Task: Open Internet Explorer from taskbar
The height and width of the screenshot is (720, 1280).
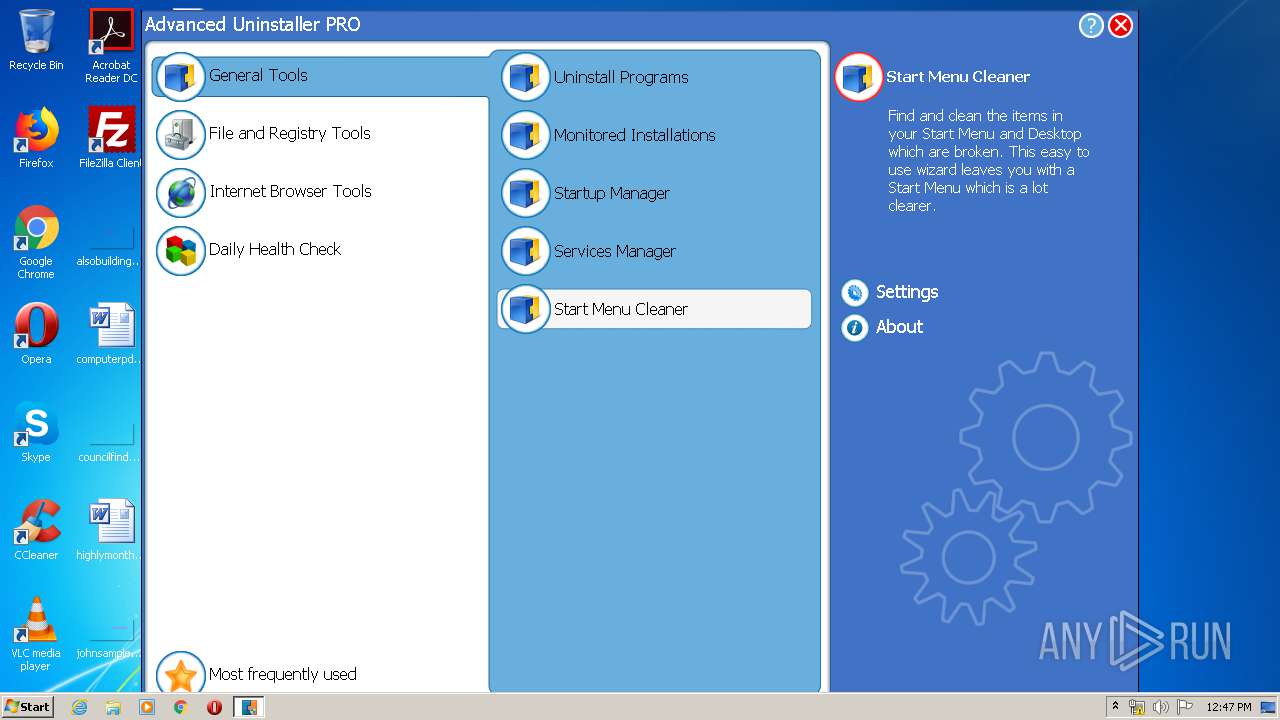Action: coord(79,707)
